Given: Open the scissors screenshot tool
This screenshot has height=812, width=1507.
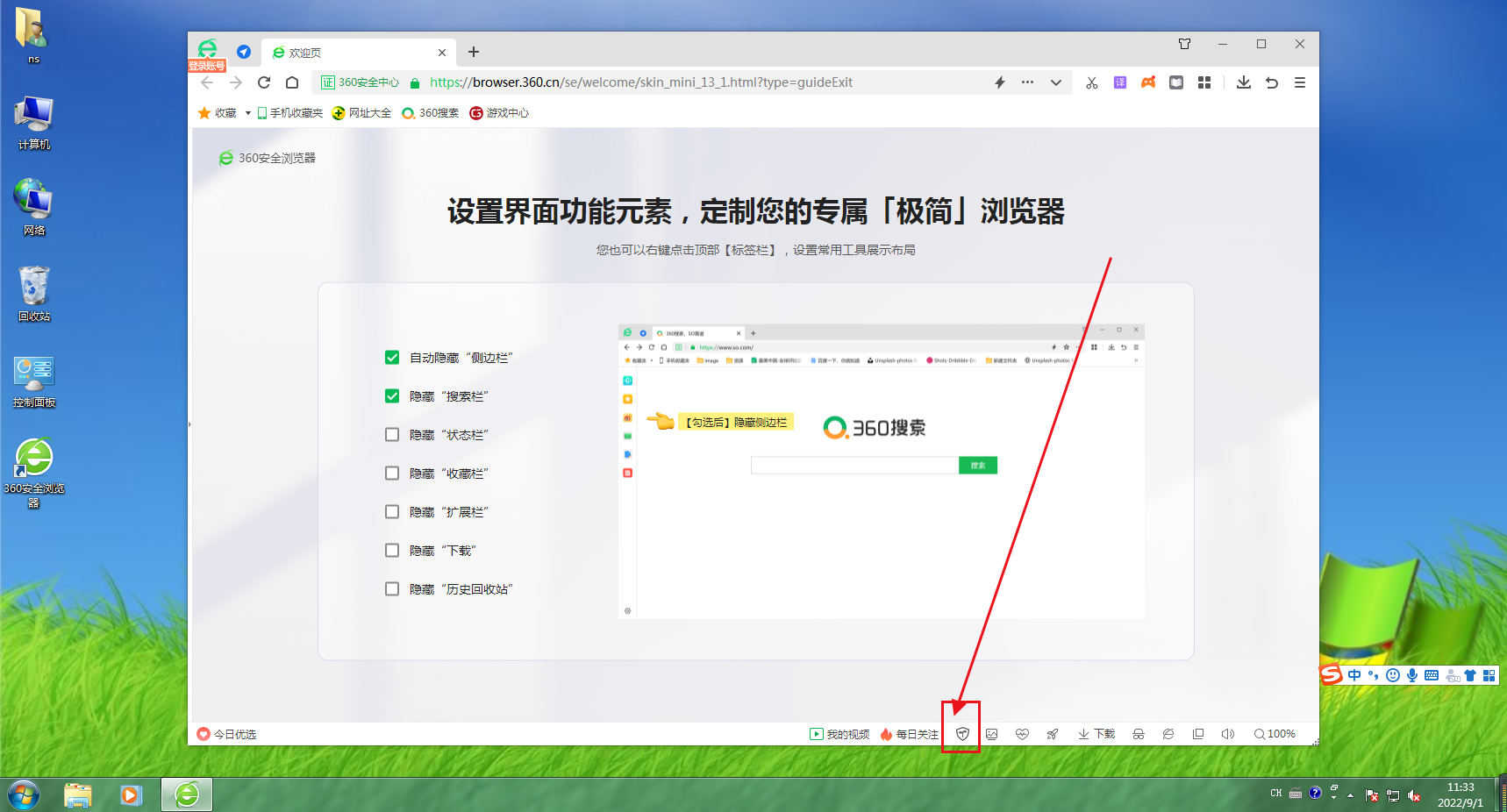Looking at the screenshot, I should 1092,82.
